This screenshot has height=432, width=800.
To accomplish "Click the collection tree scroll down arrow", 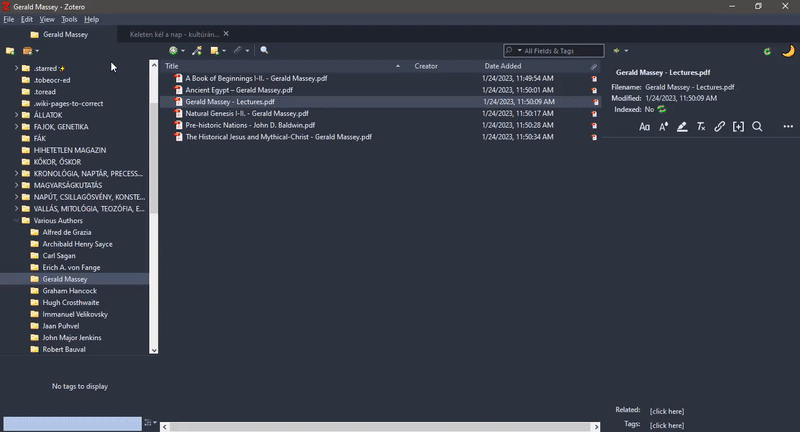I will point(154,350).
